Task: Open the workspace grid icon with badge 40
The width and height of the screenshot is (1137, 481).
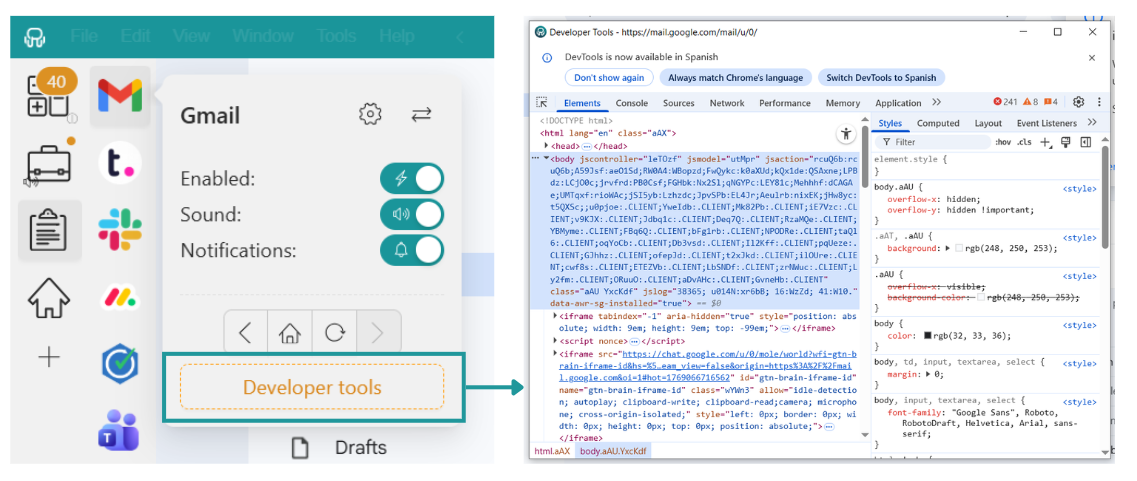Action: (49, 95)
